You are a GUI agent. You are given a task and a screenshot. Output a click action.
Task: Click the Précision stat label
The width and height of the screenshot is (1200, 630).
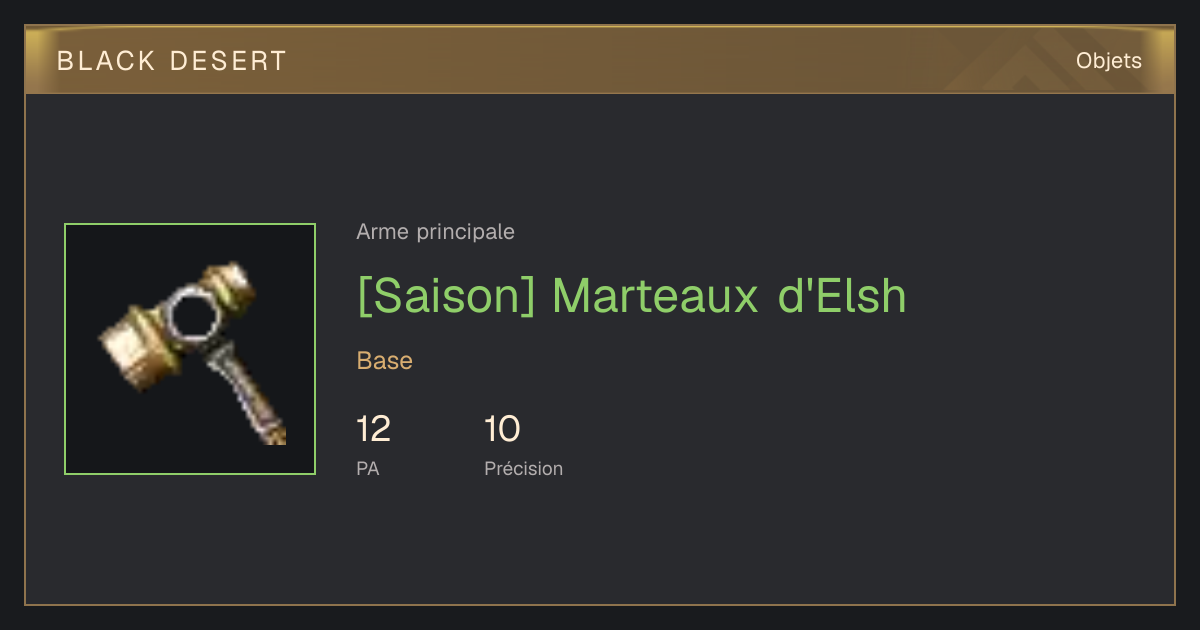click(524, 468)
